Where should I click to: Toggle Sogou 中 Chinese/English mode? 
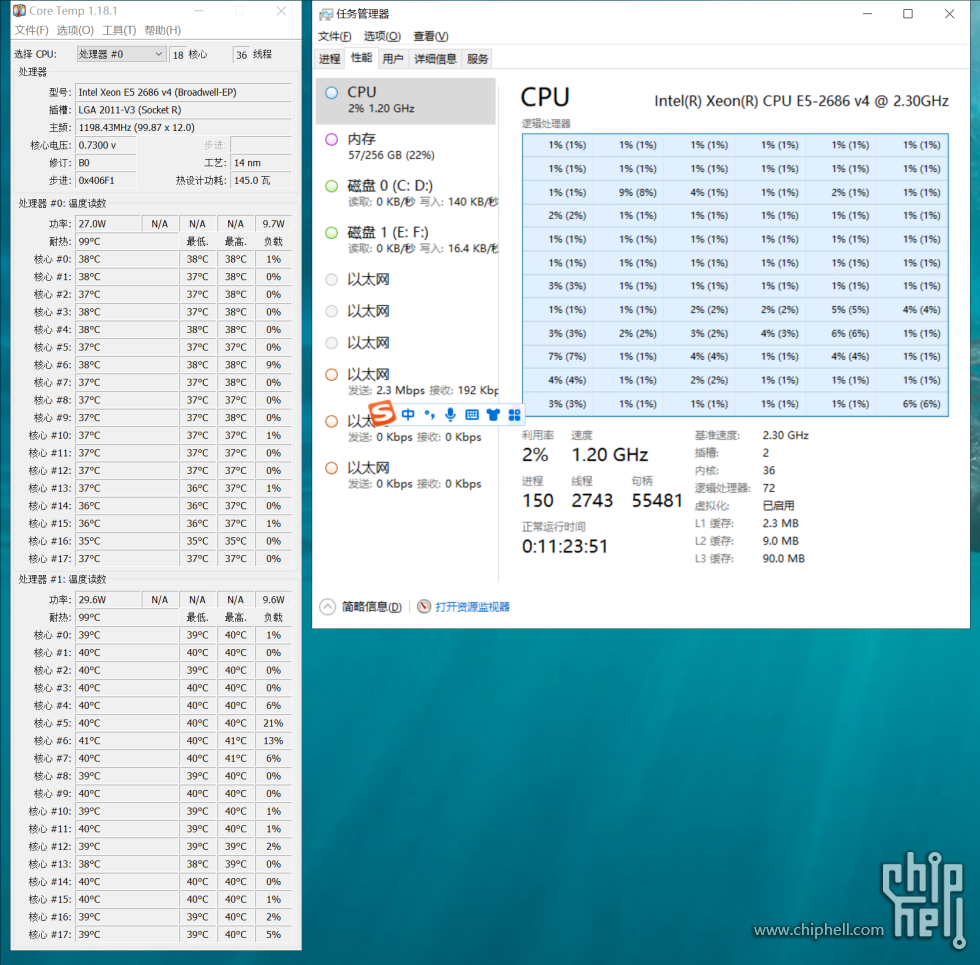click(x=408, y=414)
